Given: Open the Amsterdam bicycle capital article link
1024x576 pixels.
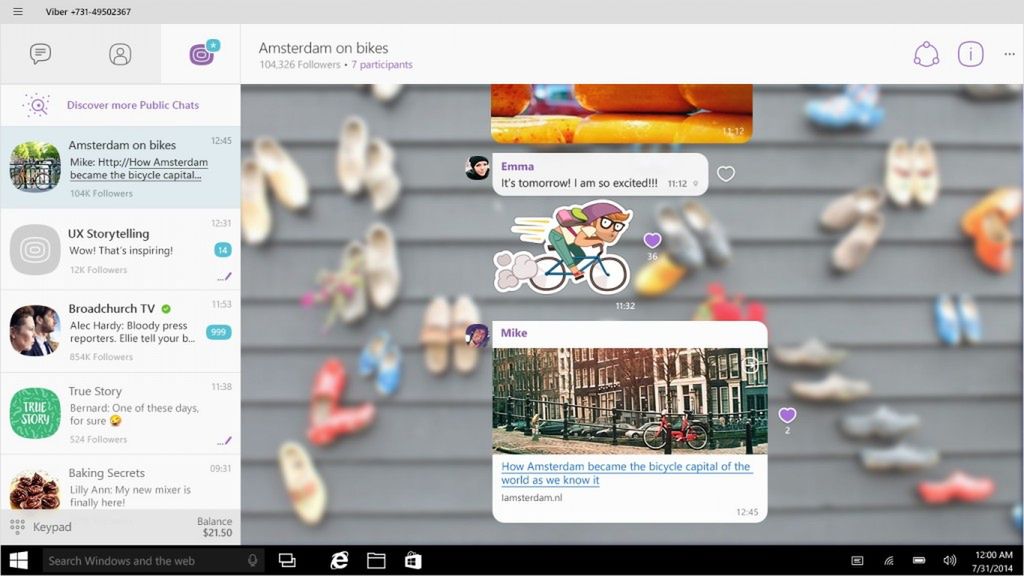Looking at the screenshot, I should 626,473.
